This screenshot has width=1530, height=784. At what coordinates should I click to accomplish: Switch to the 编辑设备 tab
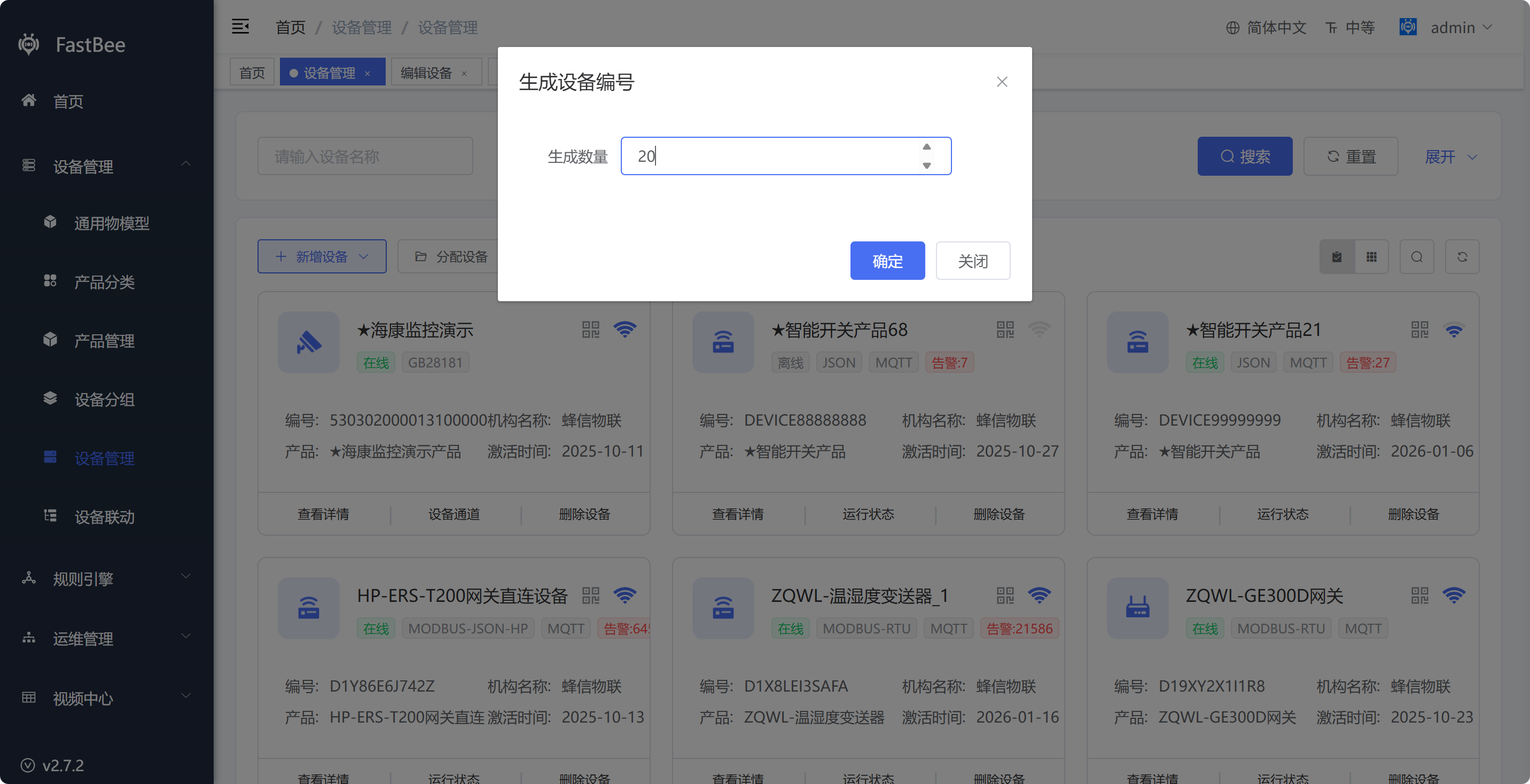coord(426,73)
